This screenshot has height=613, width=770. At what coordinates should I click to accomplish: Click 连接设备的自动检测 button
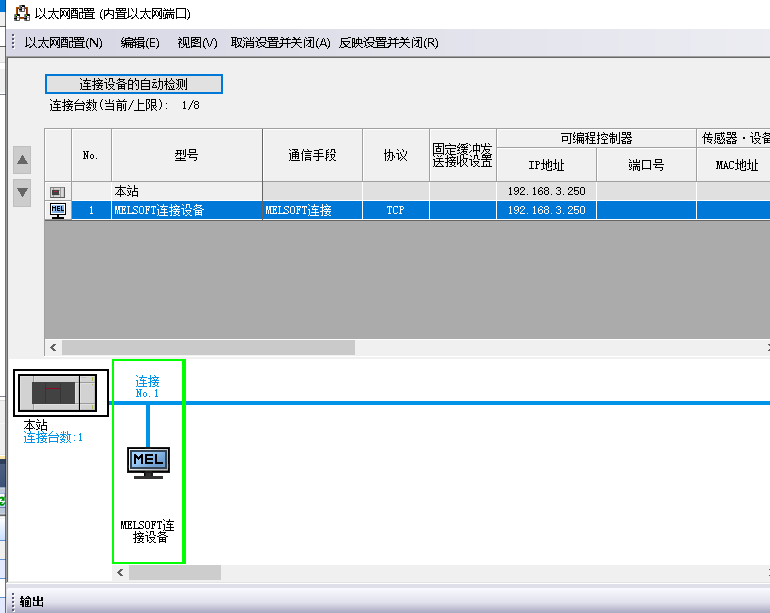click(x=134, y=84)
